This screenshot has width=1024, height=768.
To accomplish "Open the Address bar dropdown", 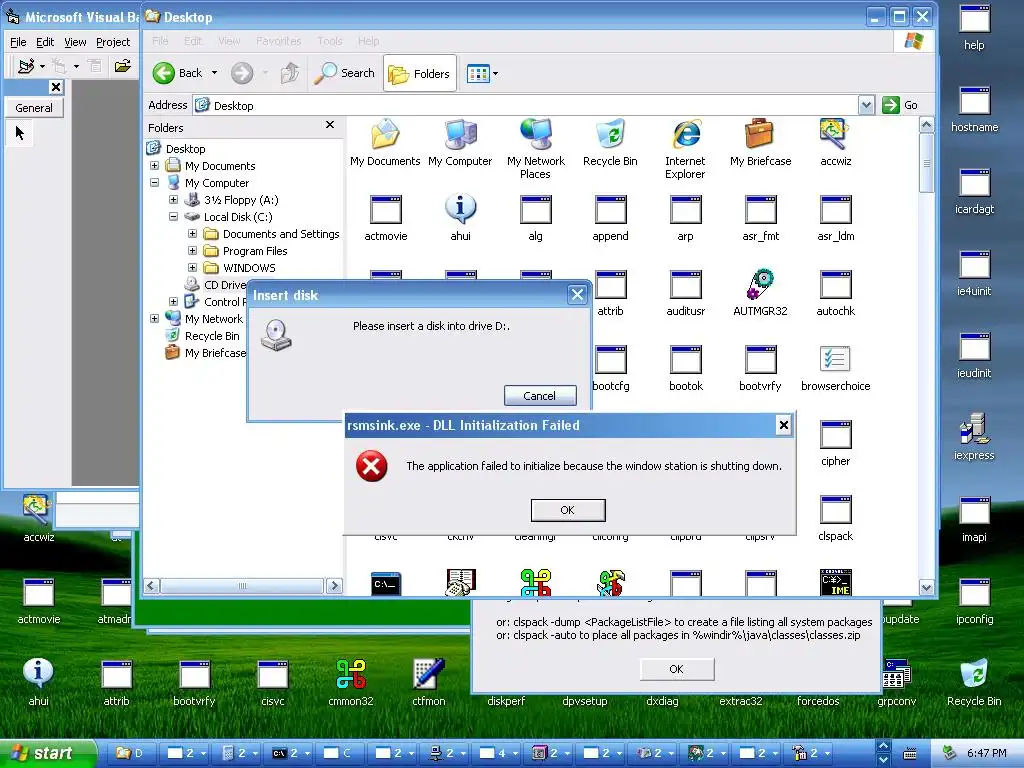I will point(866,105).
